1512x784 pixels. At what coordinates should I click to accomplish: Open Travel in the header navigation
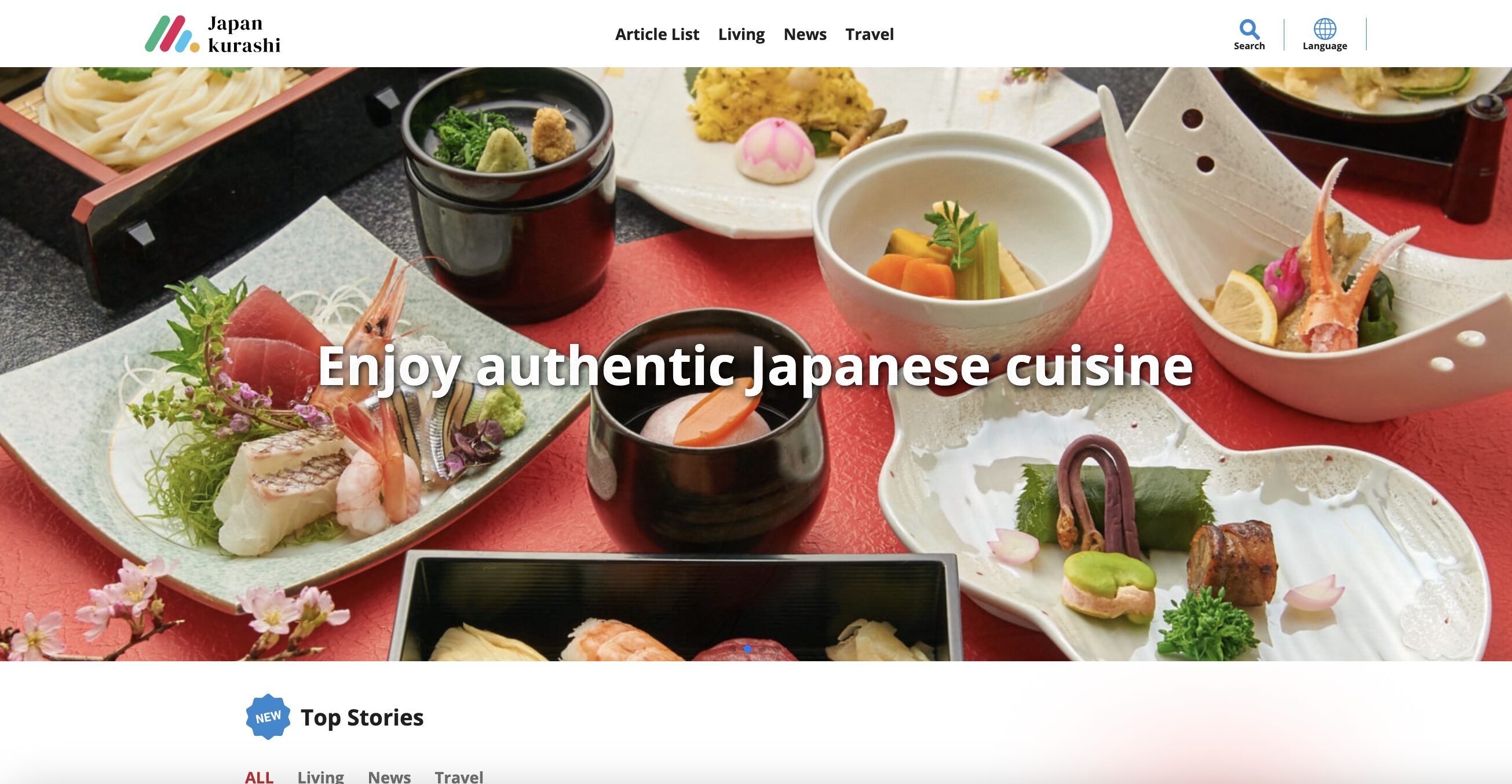click(870, 34)
